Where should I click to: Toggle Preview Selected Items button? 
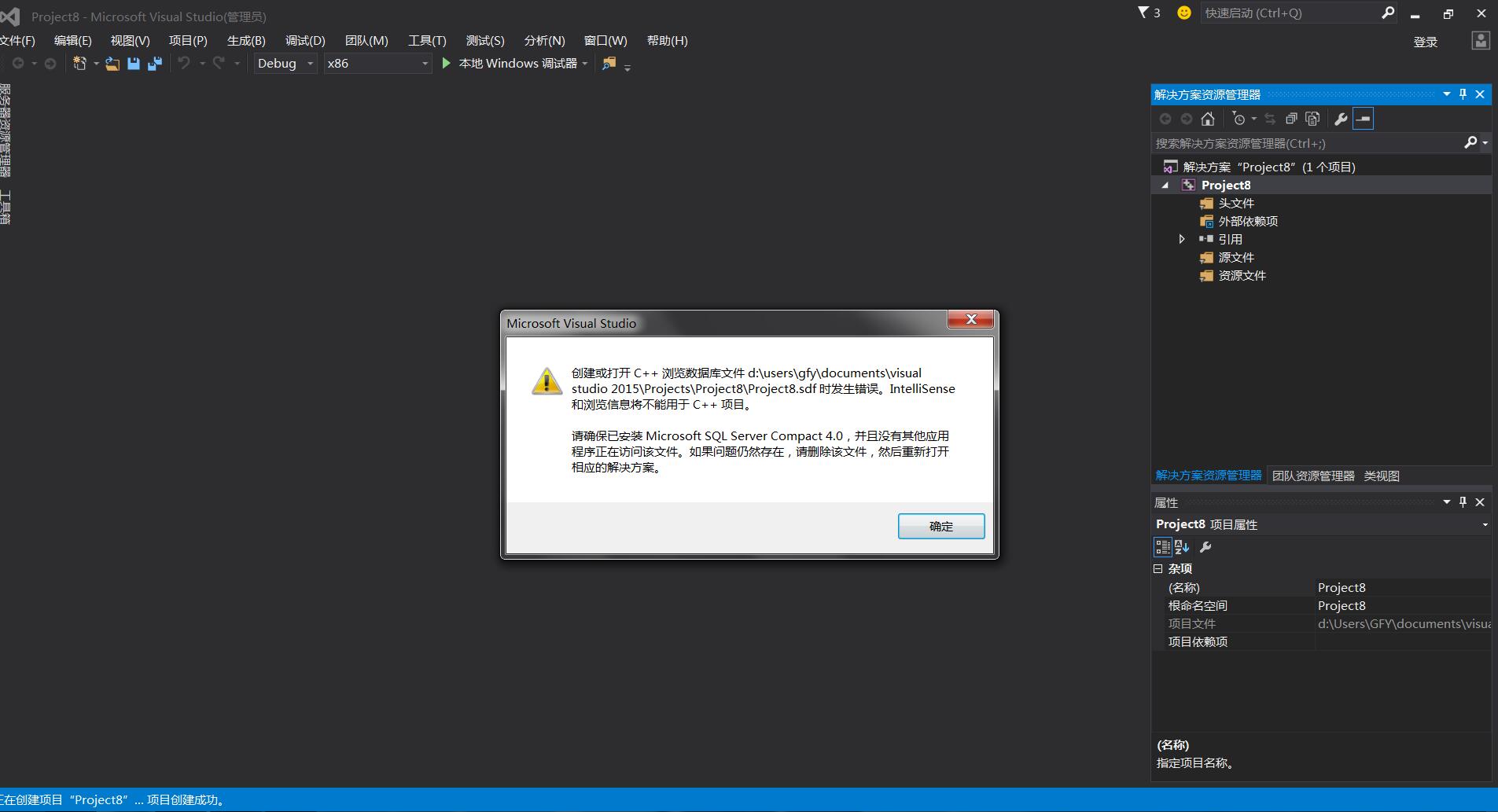(x=1364, y=119)
